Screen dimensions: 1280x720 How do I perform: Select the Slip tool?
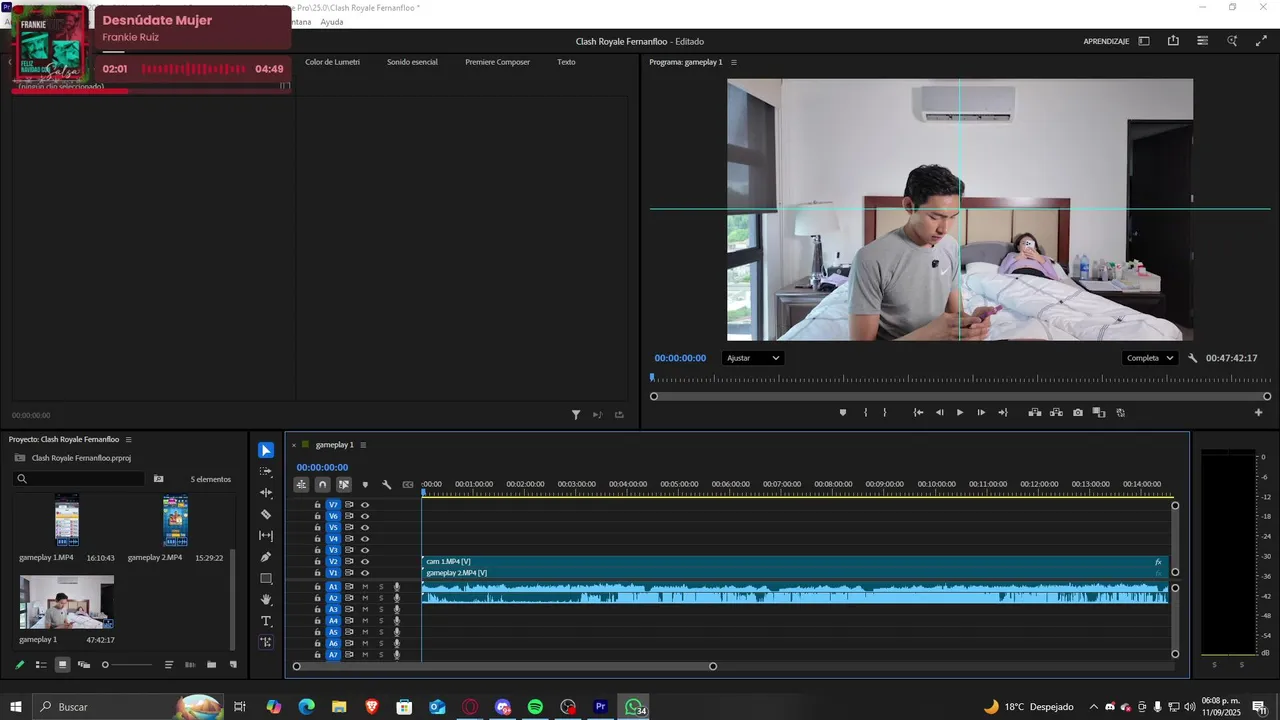pos(266,536)
